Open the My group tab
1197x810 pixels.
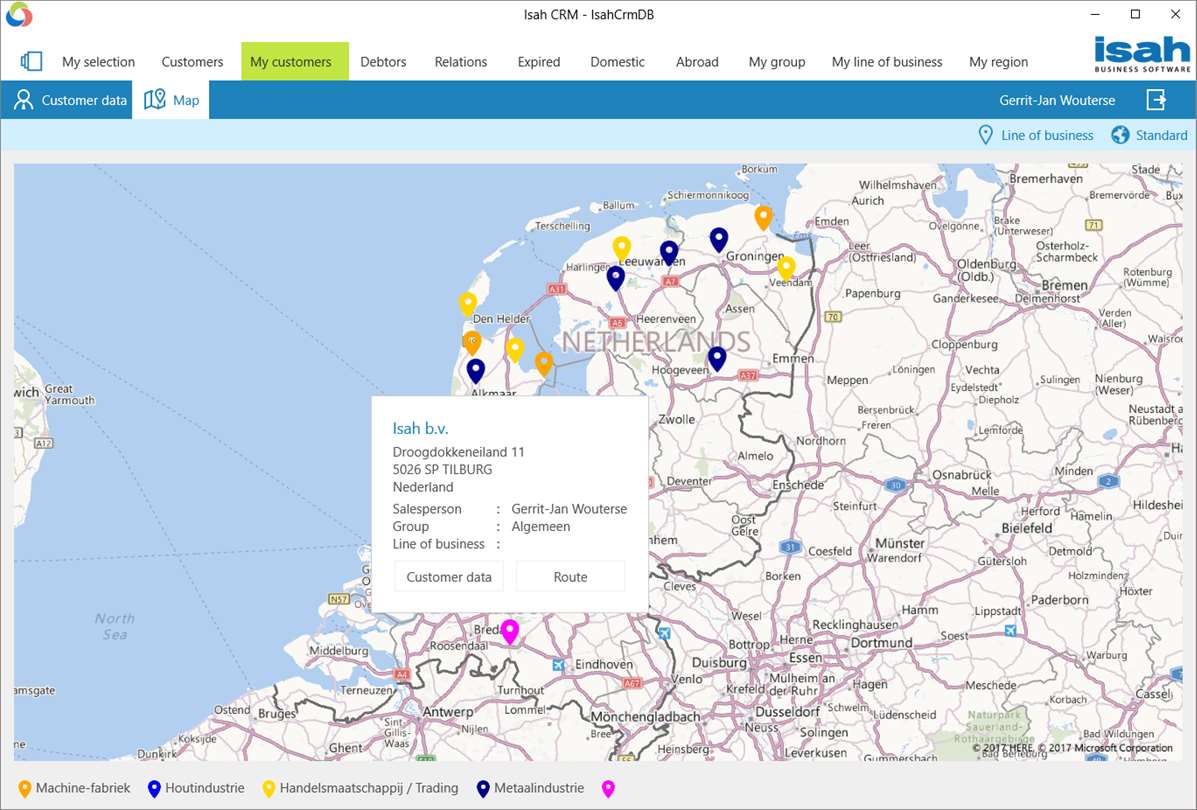tap(776, 62)
